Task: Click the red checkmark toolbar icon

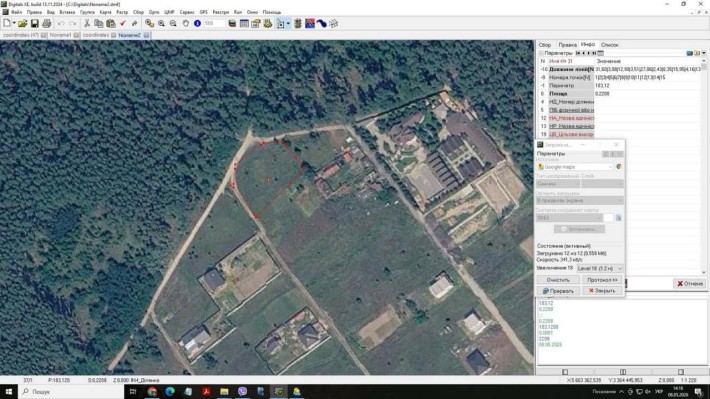Action: [x=123, y=24]
